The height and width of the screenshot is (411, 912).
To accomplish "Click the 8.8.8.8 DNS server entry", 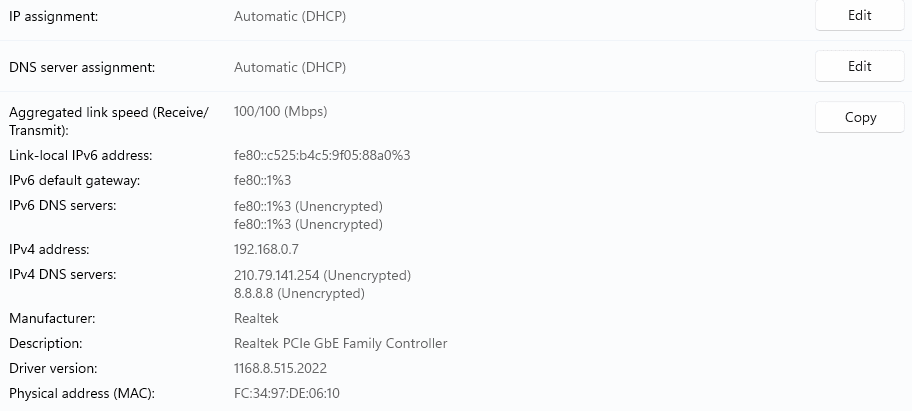I will 299,294.
